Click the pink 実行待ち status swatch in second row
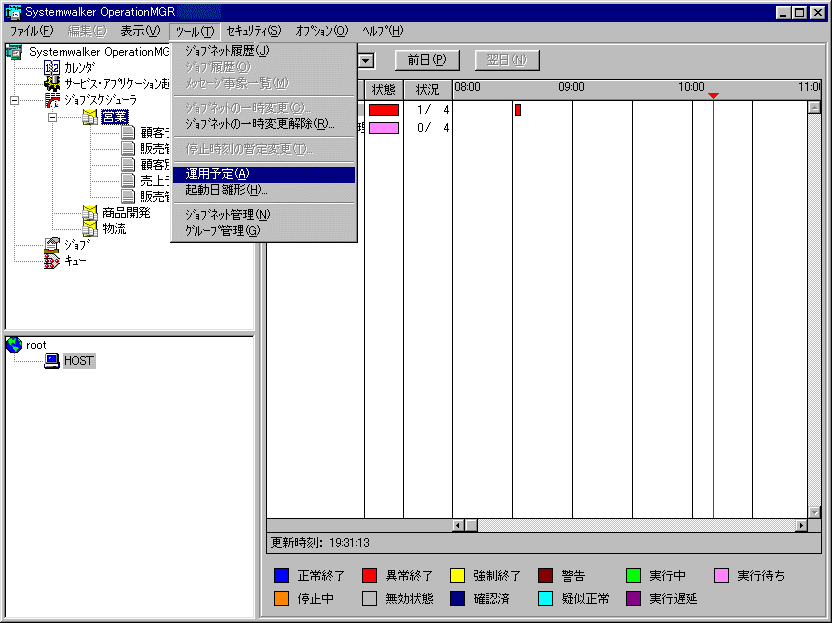The height and width of the screenshot is (623, 832). click(x=384, y=128)
